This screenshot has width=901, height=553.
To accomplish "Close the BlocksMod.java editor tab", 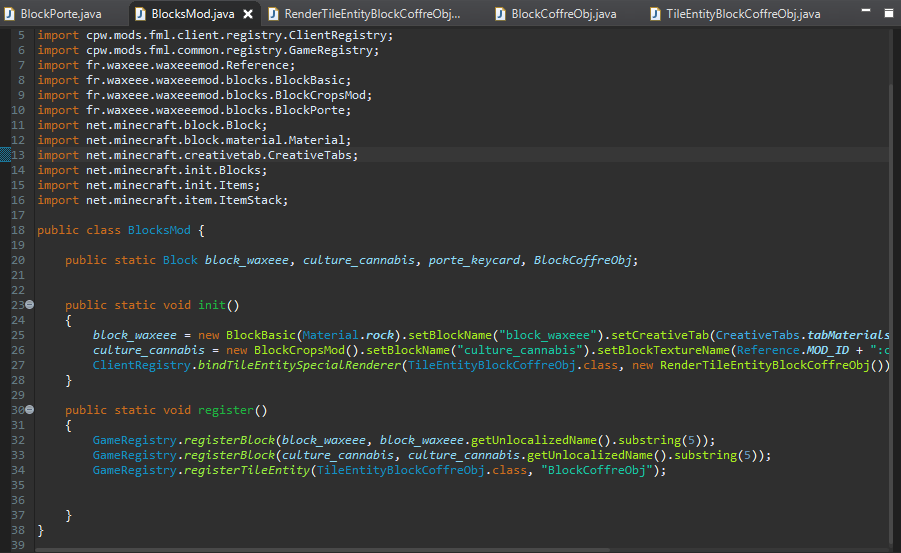I will [248, 14].
